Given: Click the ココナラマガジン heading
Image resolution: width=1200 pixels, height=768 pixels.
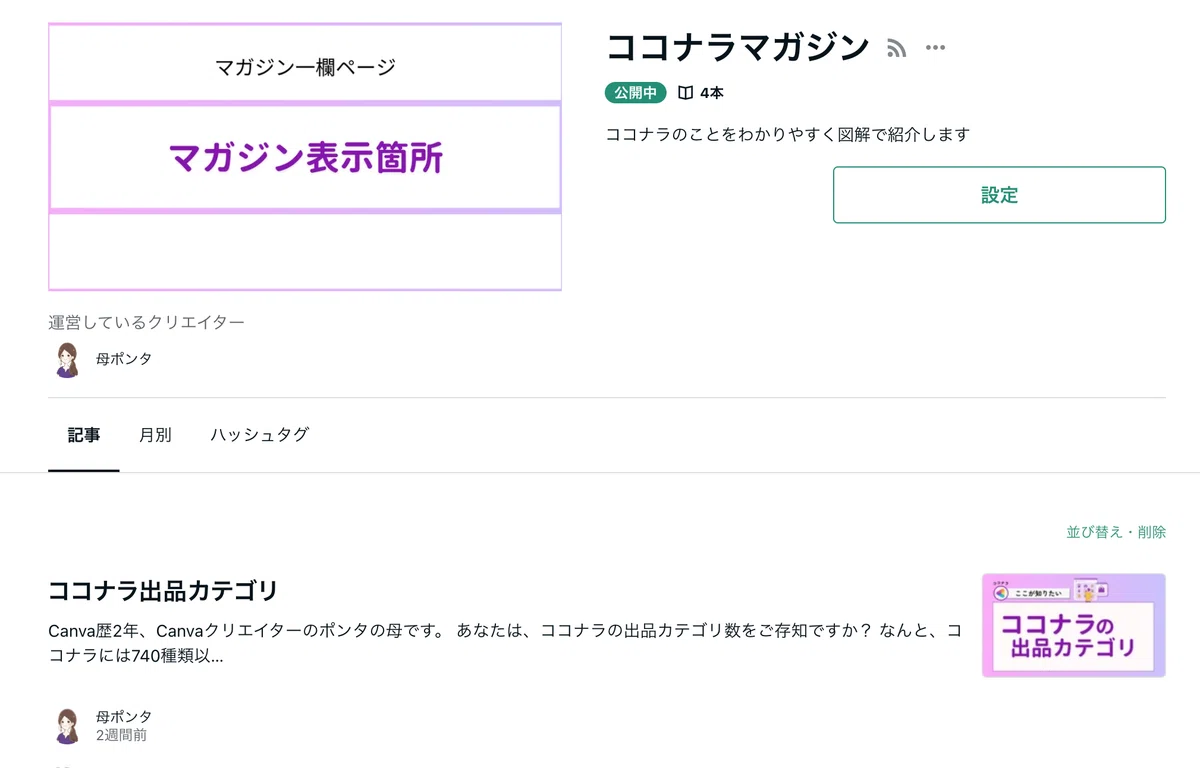Looking at the screenshot, I should pyautogui.click(x=738, y=47).
